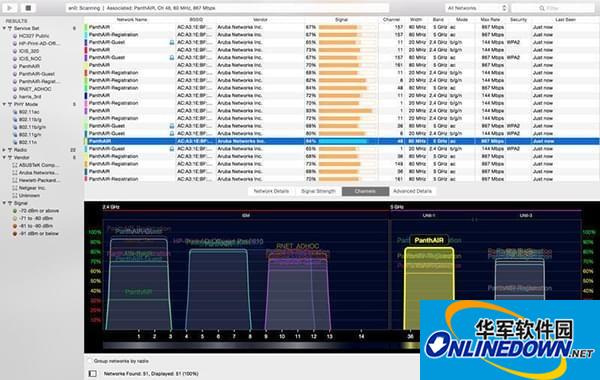Switch to the Signal Strength tab
Image resolution: width=600 pixels, height=380 pixels.
(318, 191)
